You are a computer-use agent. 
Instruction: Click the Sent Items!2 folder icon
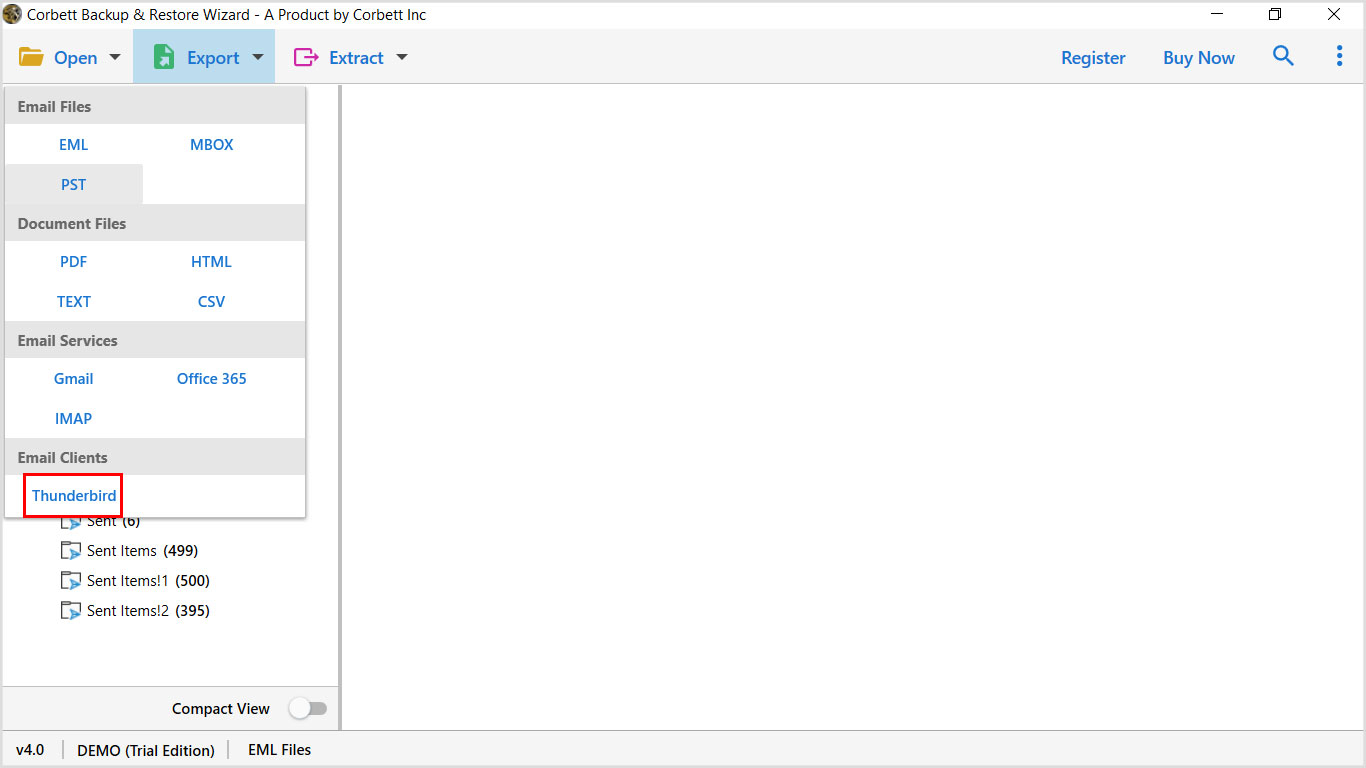[71, 611]
